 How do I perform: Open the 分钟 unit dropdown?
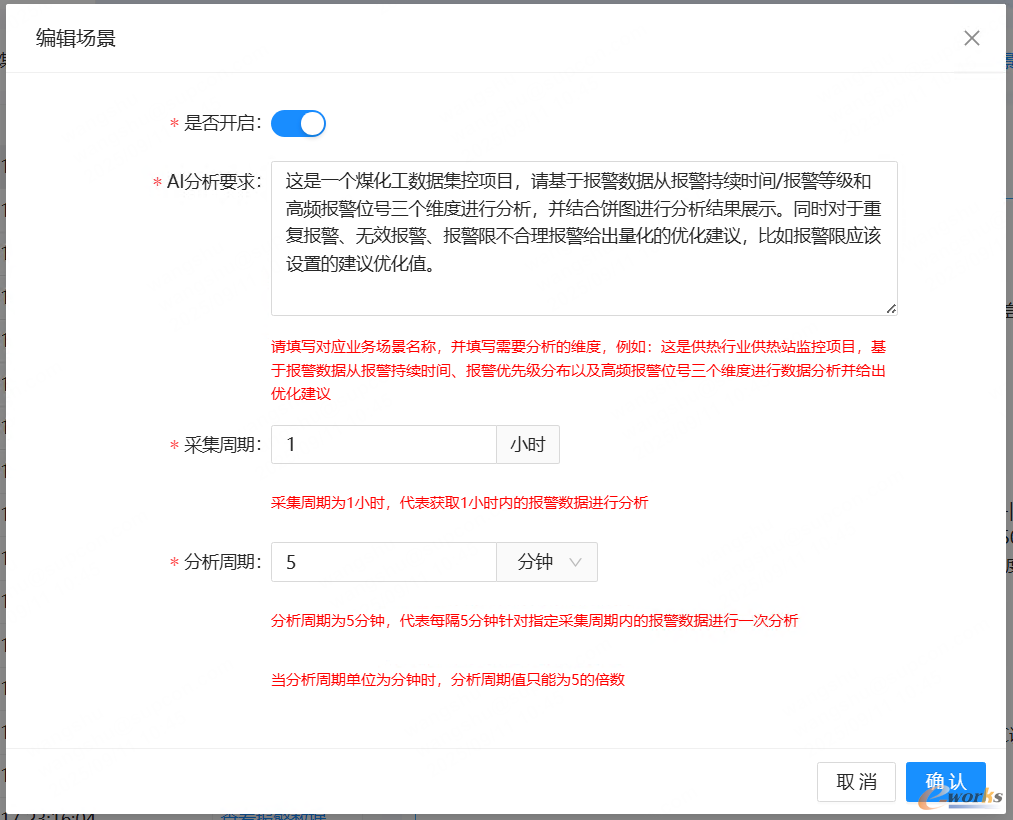click(x=546, y=562)
